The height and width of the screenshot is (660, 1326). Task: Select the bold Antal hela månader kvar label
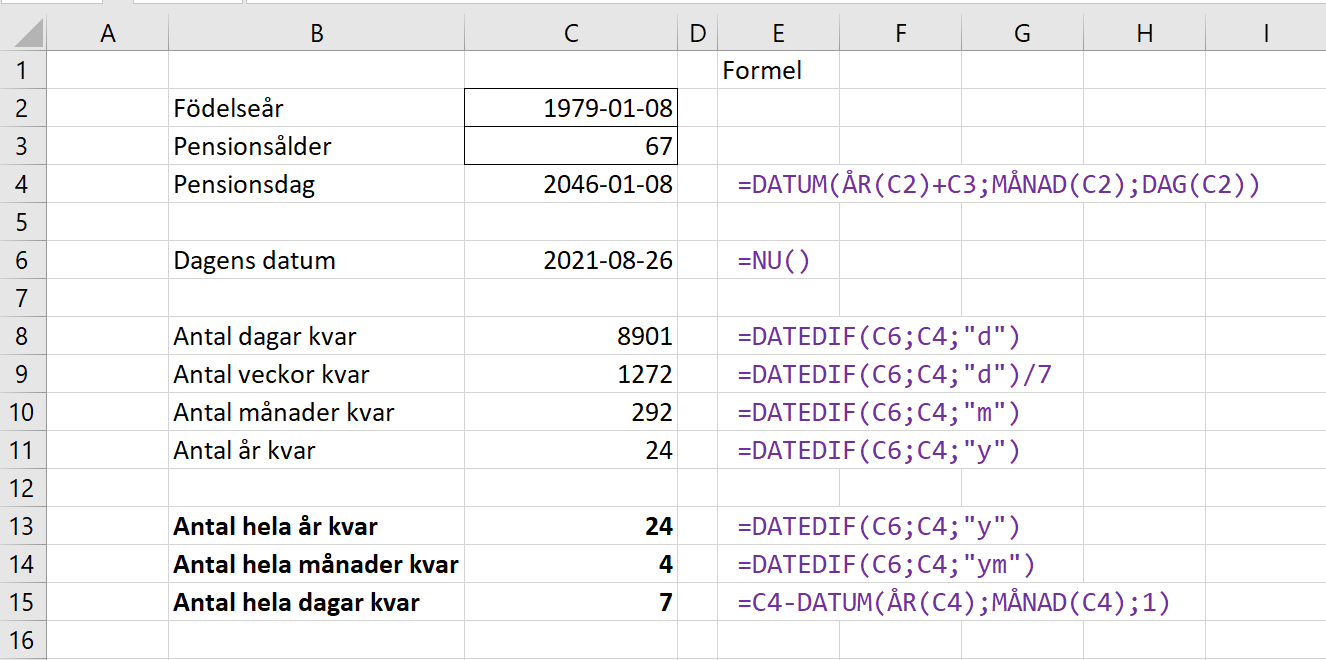[316, 565]
